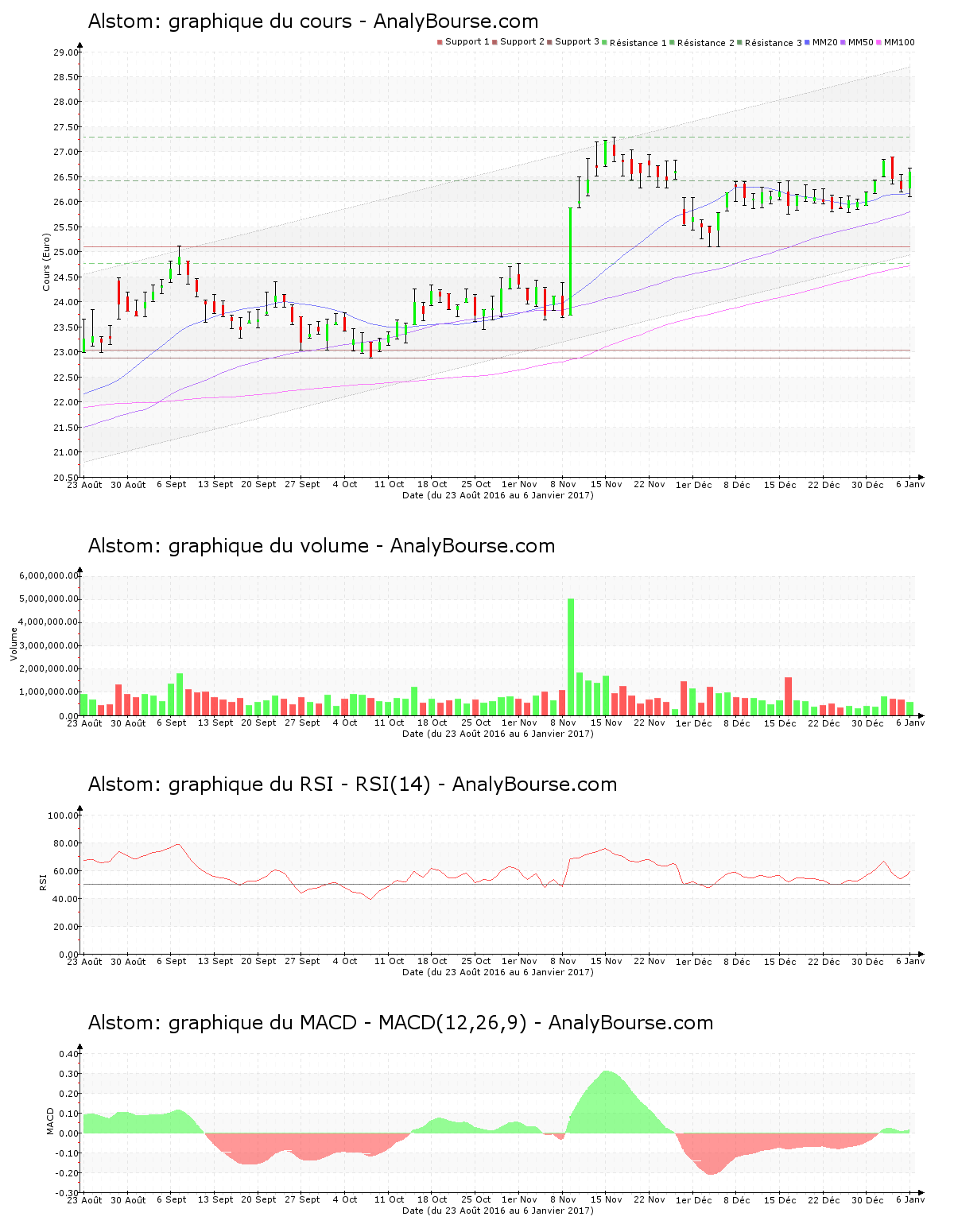Click the date range caption under MACD chart
This screenshot has height=1232, width=954.
coord(498,1211)
